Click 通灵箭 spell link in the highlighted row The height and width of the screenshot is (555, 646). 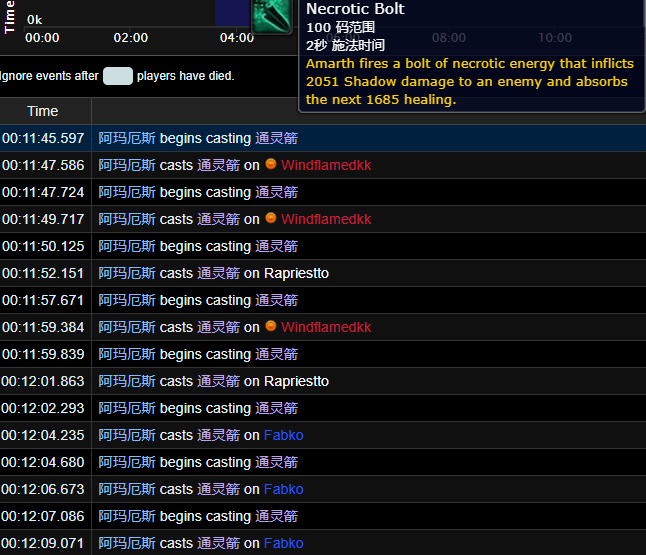276,138
